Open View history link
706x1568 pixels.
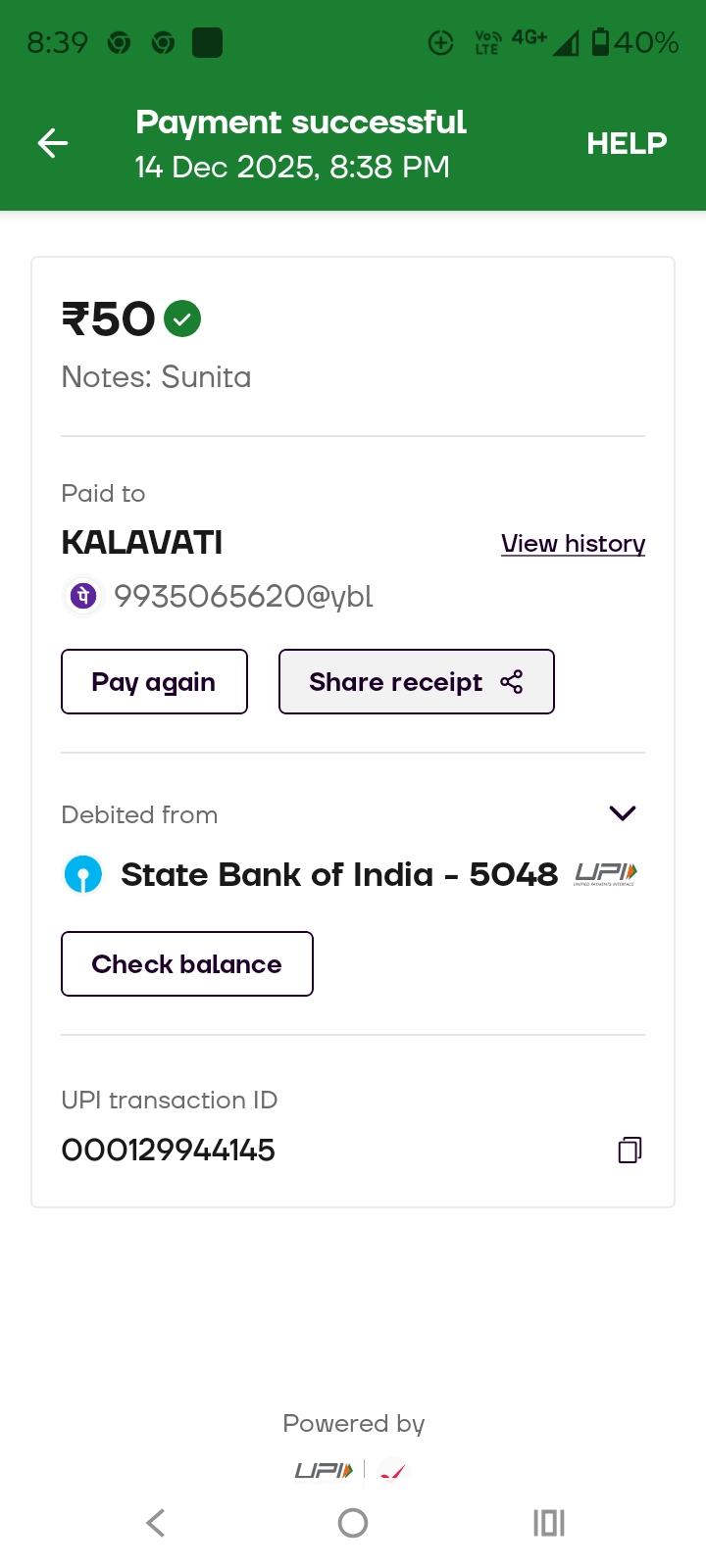573,544
